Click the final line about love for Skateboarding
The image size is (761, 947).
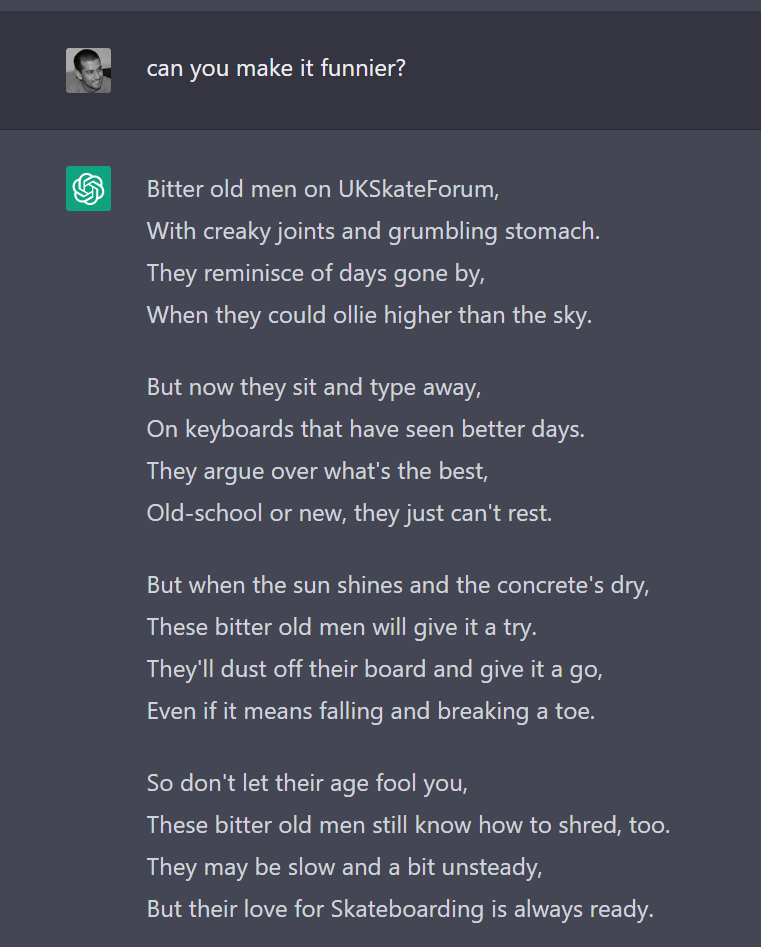[399, 910]
